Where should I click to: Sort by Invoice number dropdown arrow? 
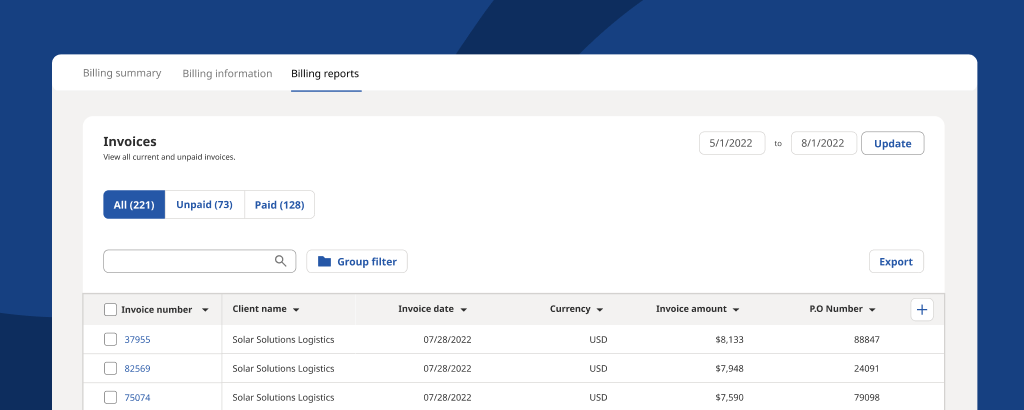(205, 310)
